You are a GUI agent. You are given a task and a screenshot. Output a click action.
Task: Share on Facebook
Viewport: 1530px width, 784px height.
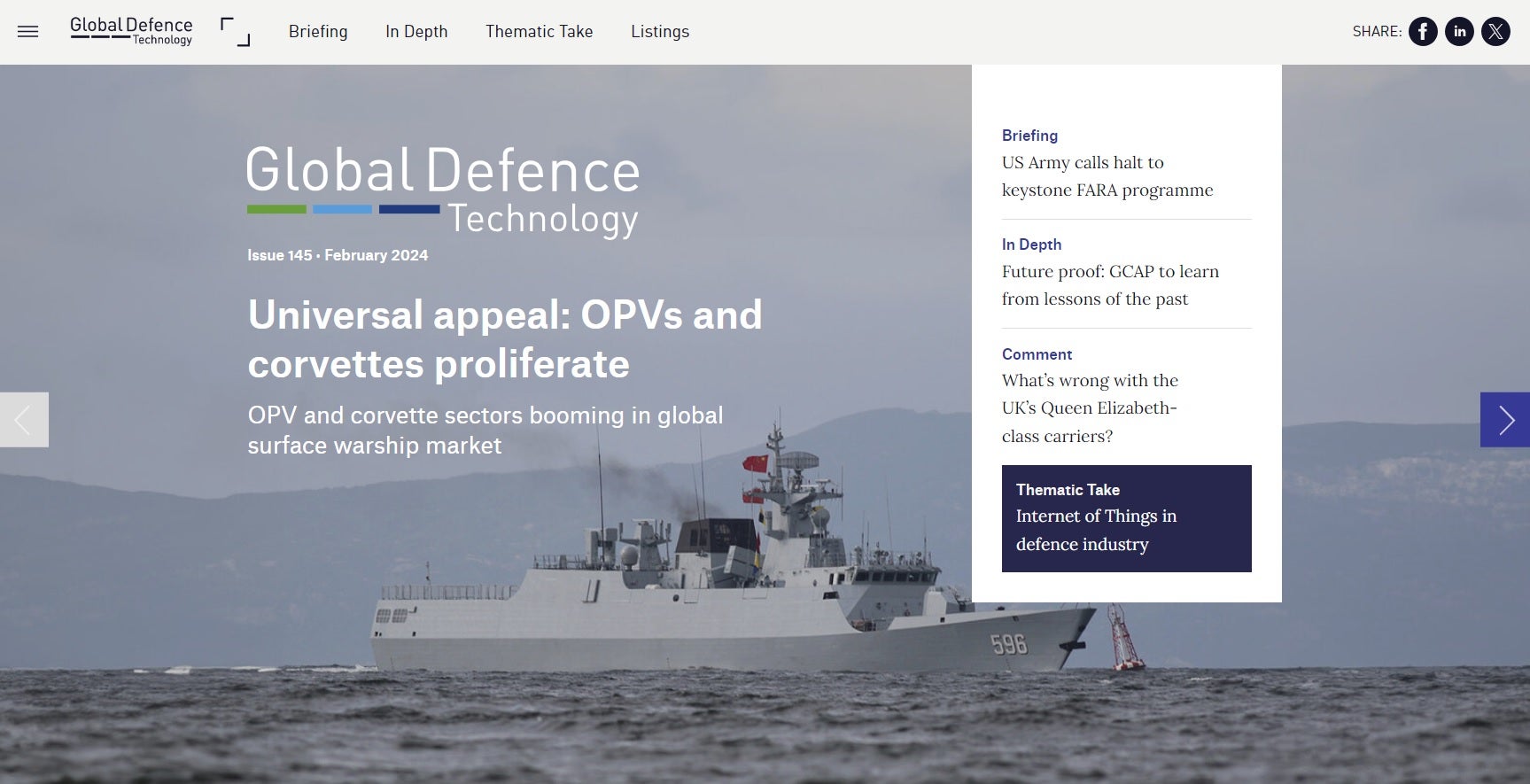[1423, 32]
